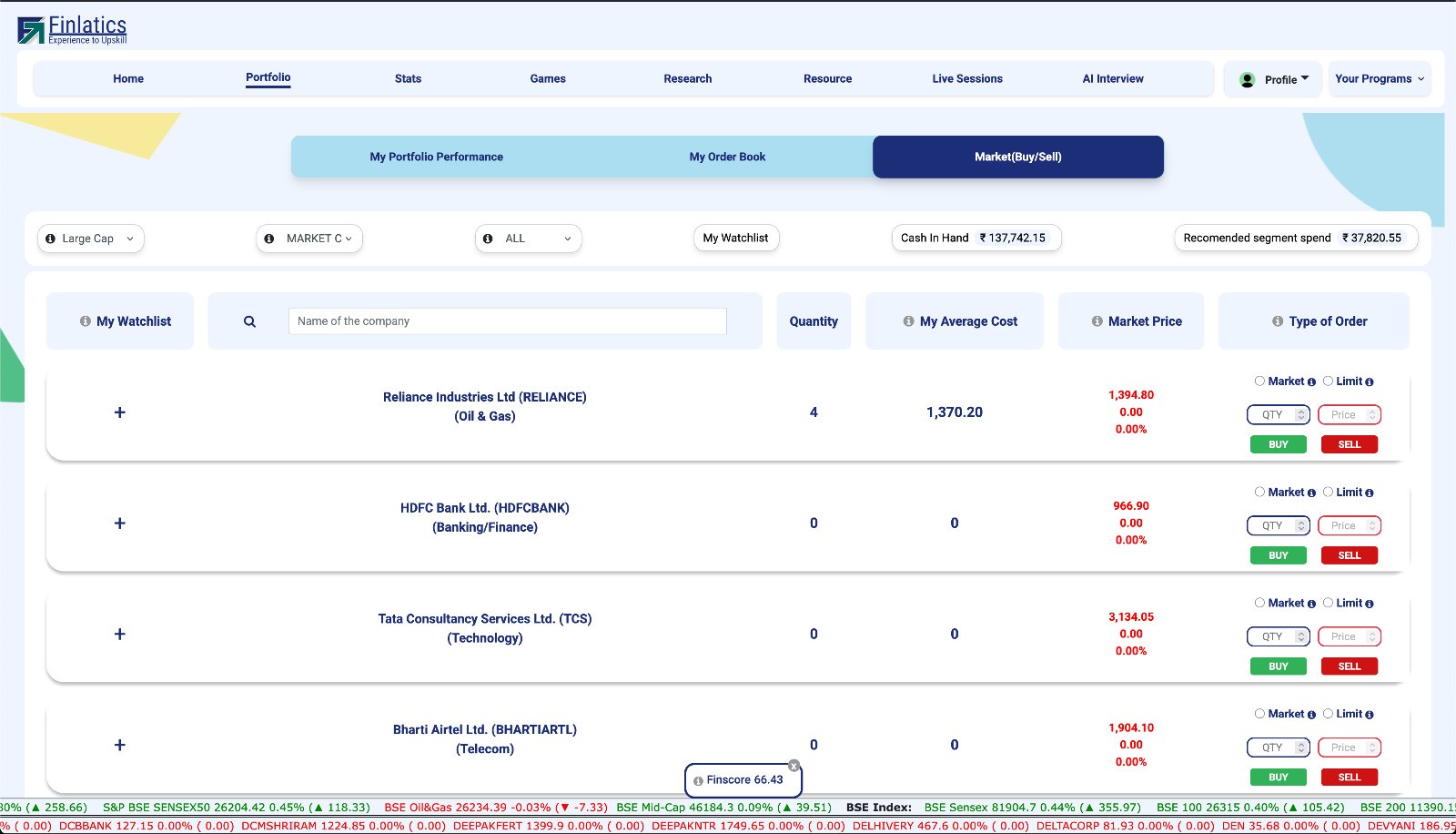Screen dimensions: 1456x834
Task: Click the Name of the company search field
Action: [x=508, y=321]
